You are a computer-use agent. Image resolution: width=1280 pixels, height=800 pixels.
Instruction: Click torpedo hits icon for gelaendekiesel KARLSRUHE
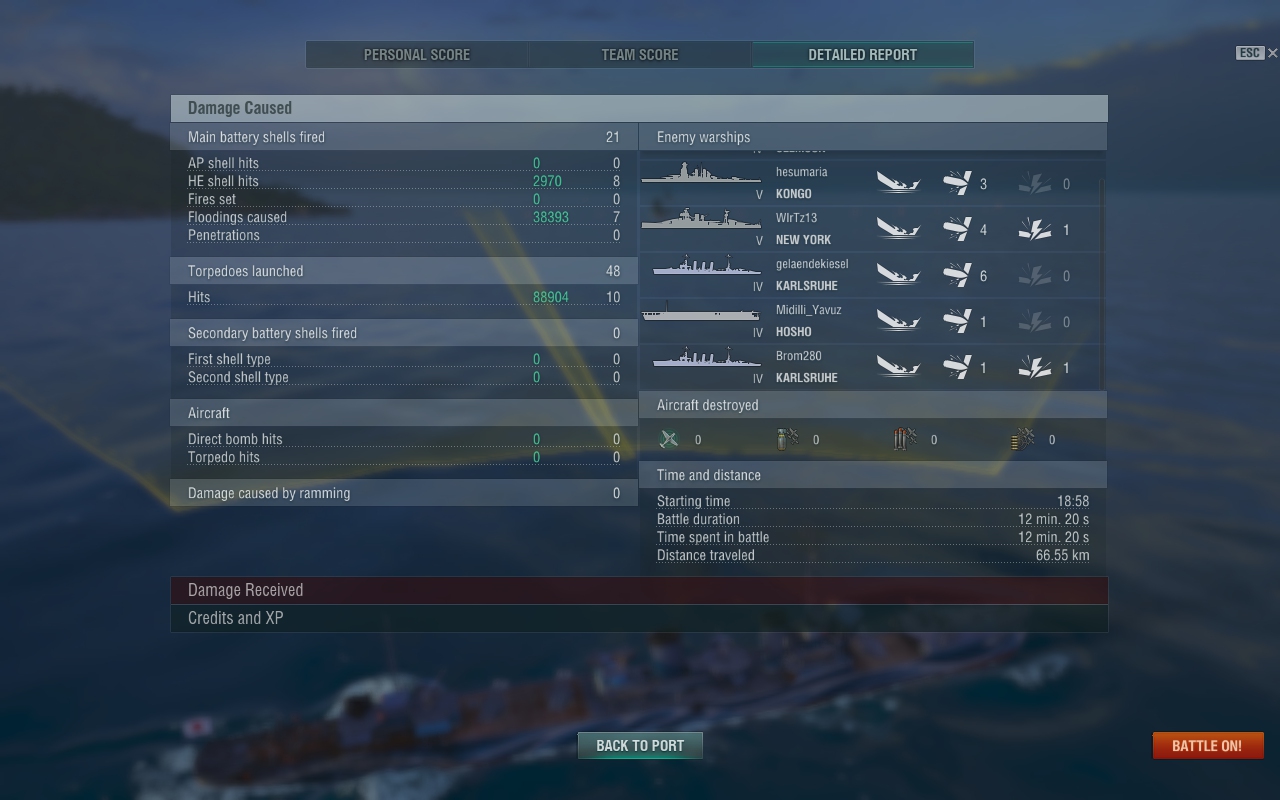(x=957, y=275)
